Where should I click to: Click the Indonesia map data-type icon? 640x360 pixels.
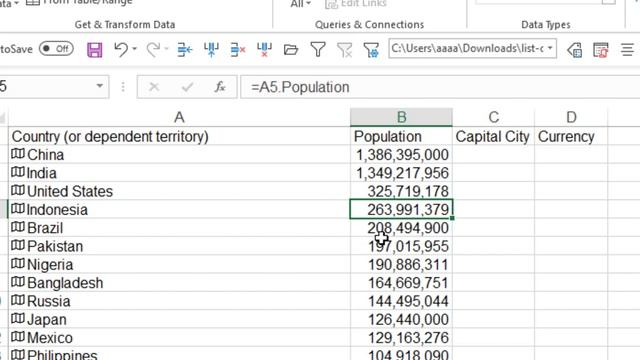18,209
